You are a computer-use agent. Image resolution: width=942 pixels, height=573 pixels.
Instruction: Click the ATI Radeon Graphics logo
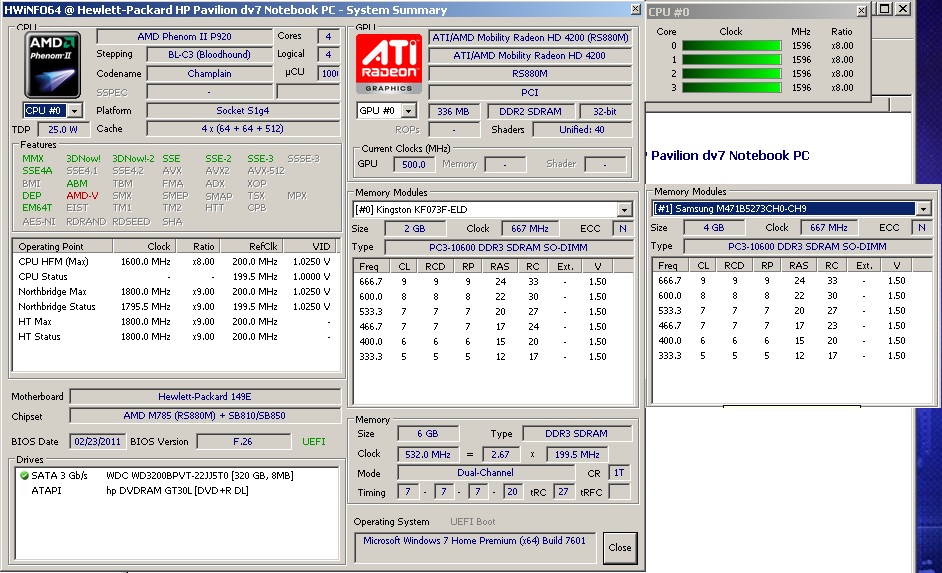click(x=389, y=64)
